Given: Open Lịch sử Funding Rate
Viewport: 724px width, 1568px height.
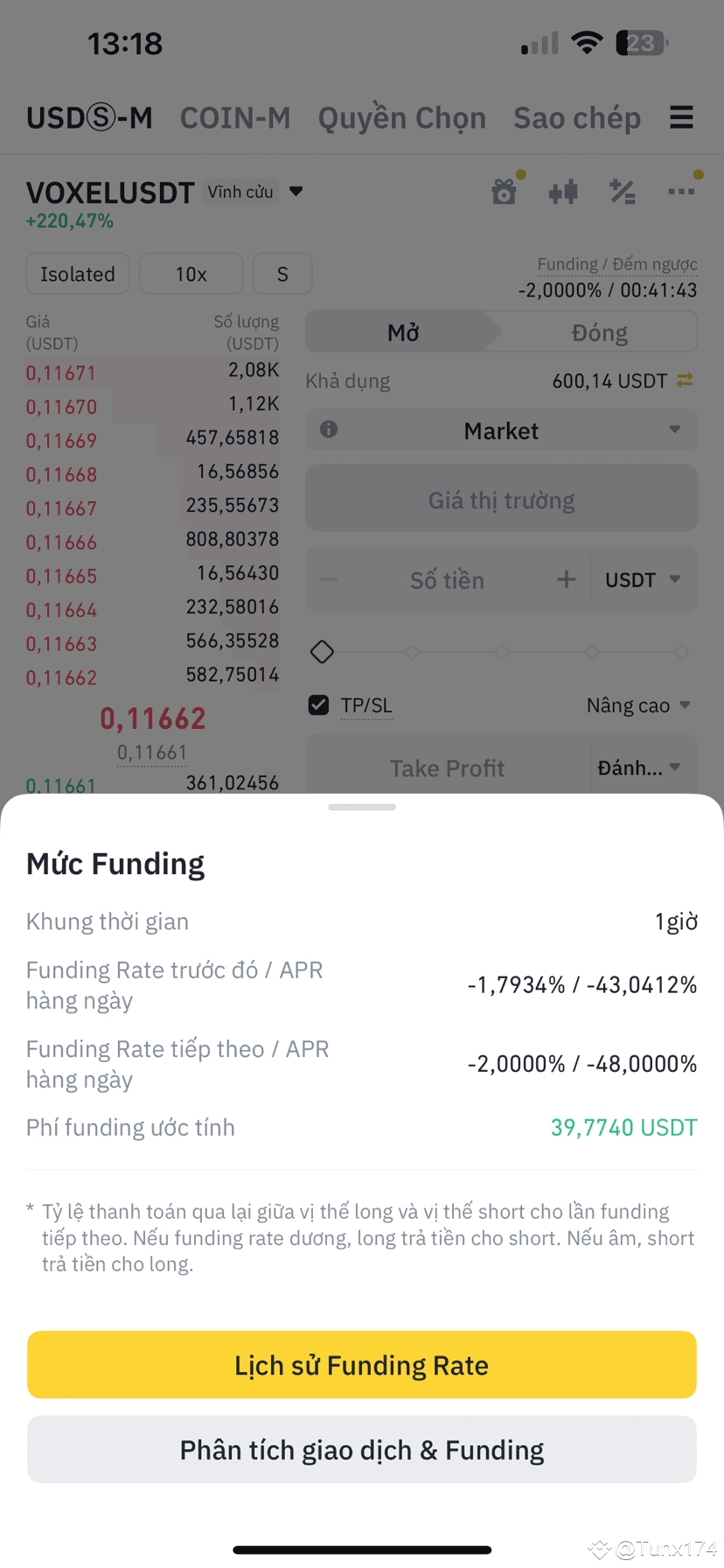Looking at the screenshot, I should click(x=362, y=1365).
